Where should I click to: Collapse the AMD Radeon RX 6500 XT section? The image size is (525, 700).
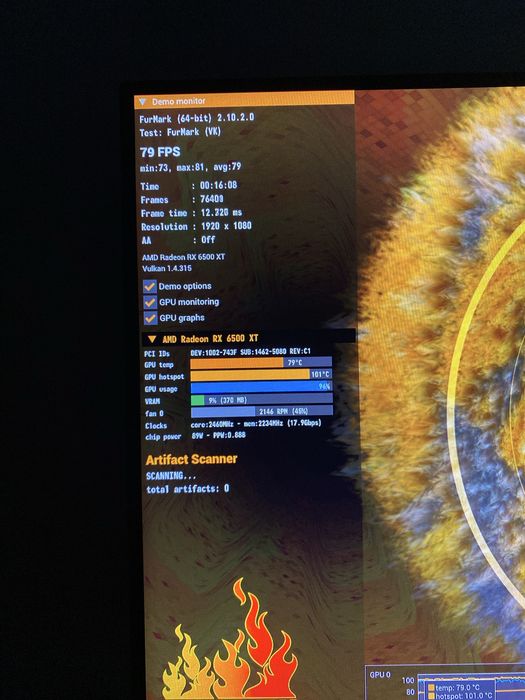152,339
